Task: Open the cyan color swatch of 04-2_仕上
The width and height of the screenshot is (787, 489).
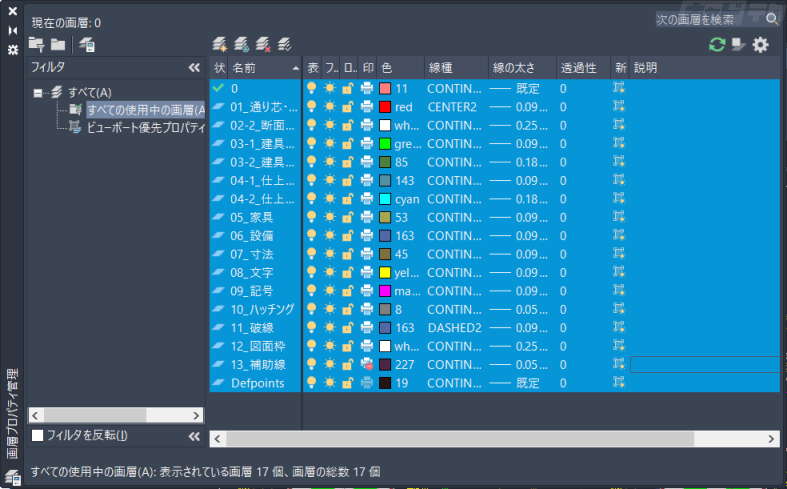Action: pyautogui.click(x=385, y=199)
